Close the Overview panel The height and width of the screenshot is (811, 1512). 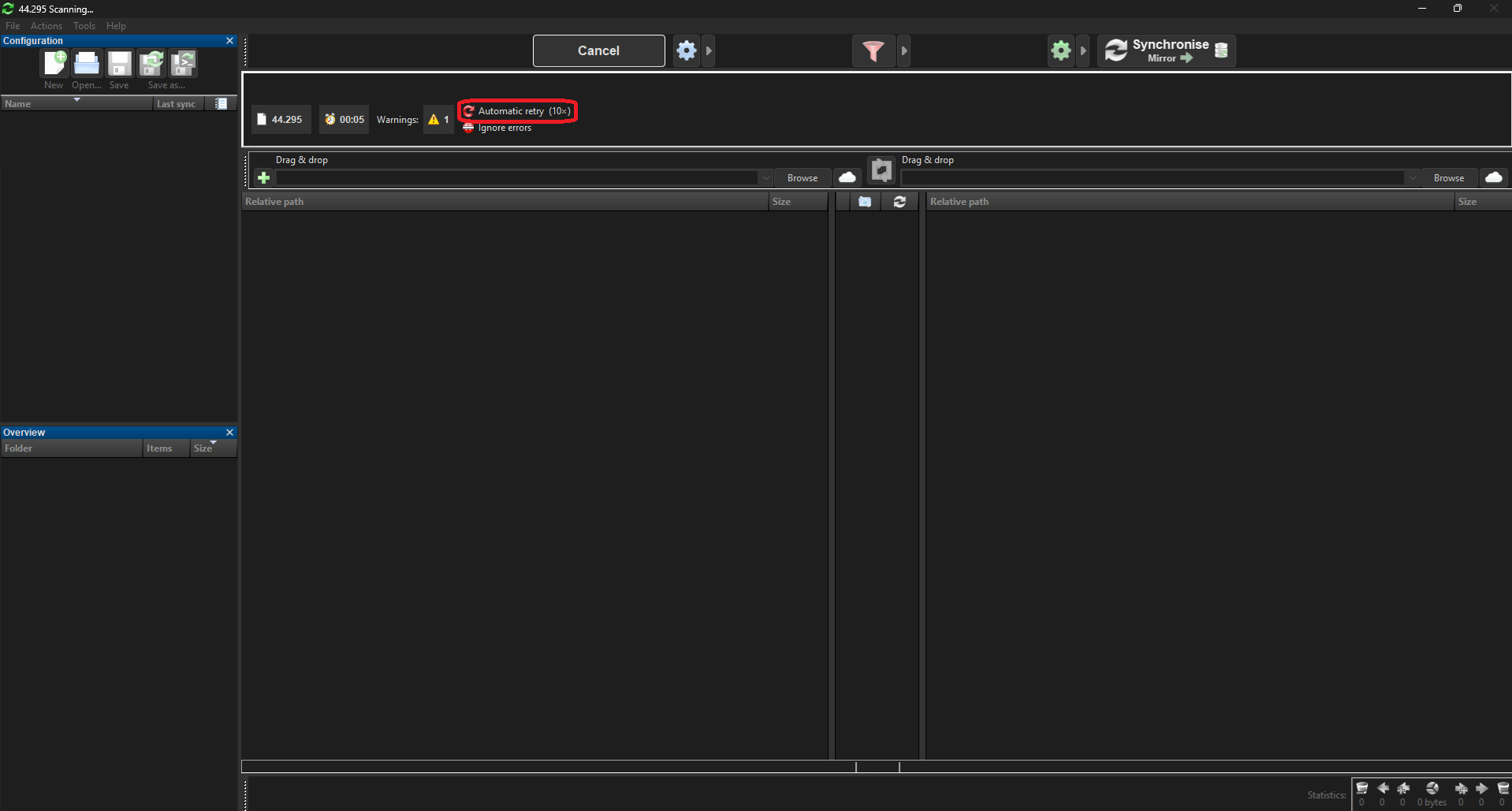[x=230, y=433]
